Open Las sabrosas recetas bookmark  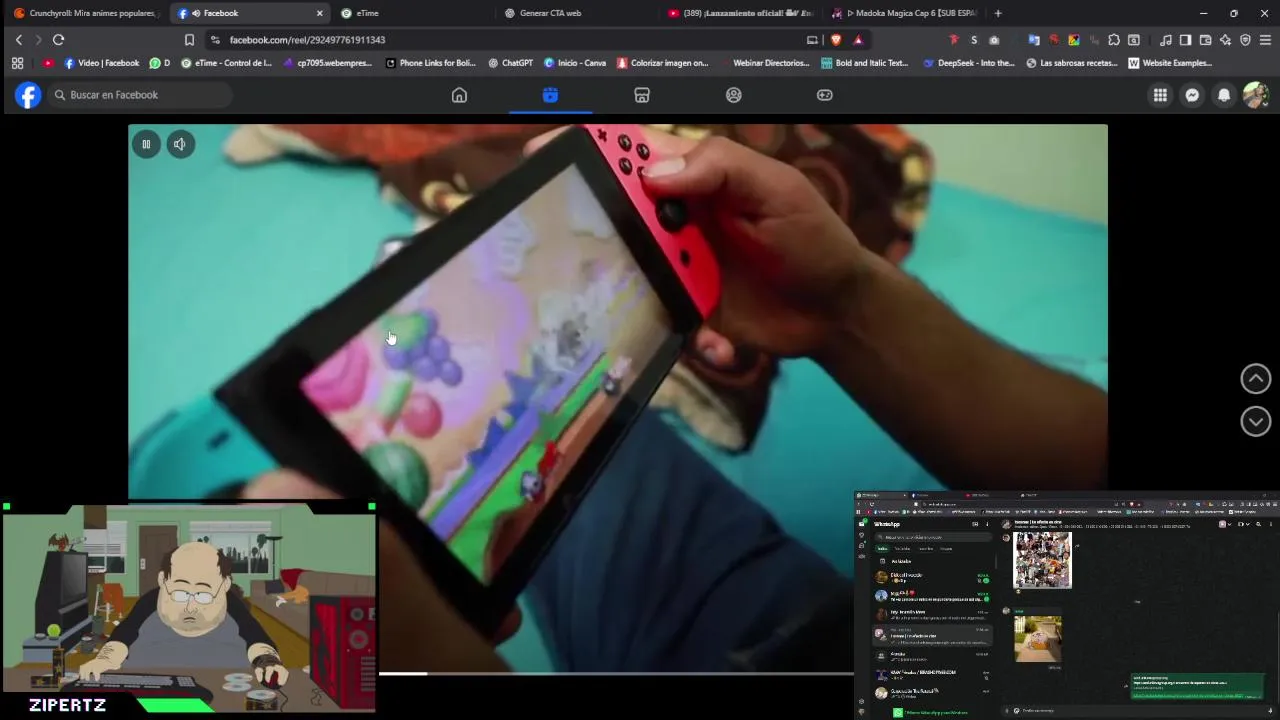(x=1072, y=63)
